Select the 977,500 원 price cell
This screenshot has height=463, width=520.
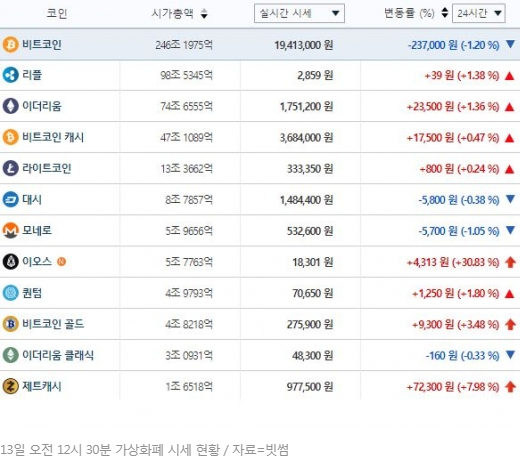pyautogui.click(x=310, y=386)
